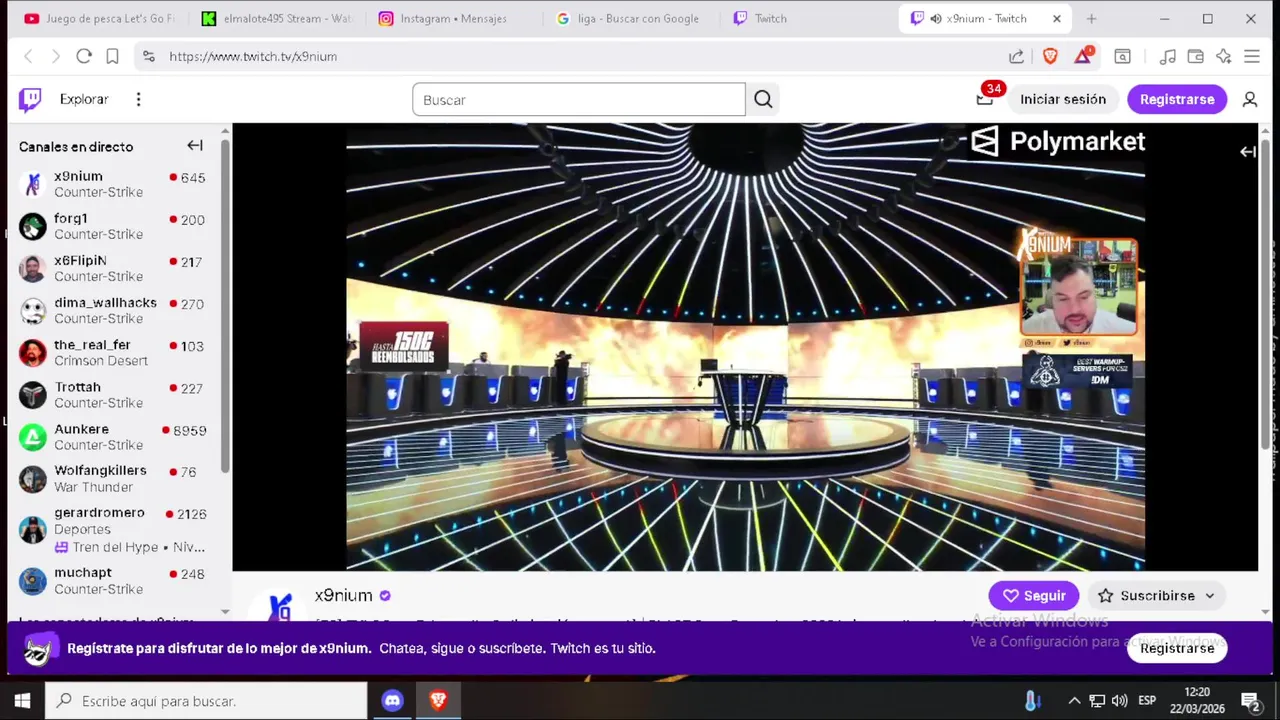This screenshot has height=720, width=1280.
Task: Click the main page vertical scrollbar
Action: pos(1265,295)
